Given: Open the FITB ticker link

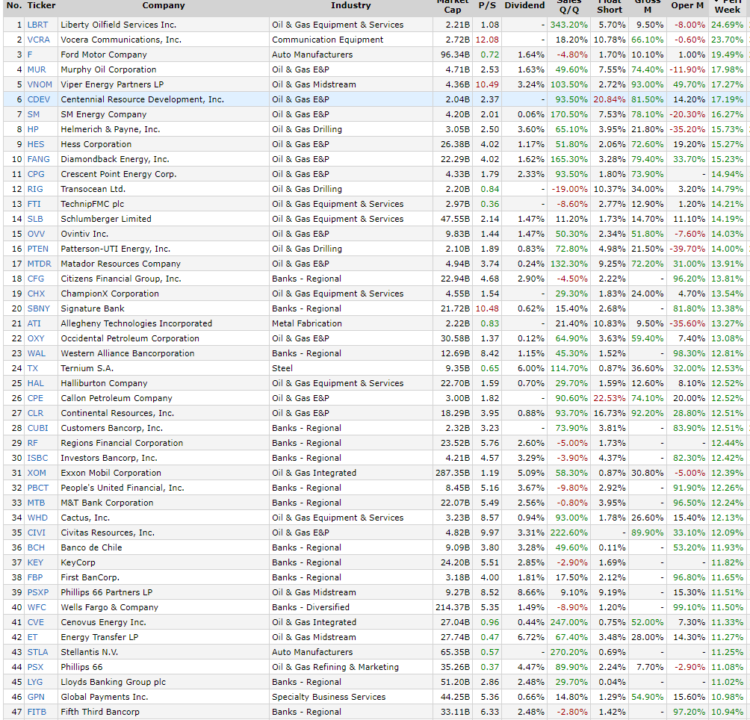Looking at the screenshot, I should coord(37,712).
